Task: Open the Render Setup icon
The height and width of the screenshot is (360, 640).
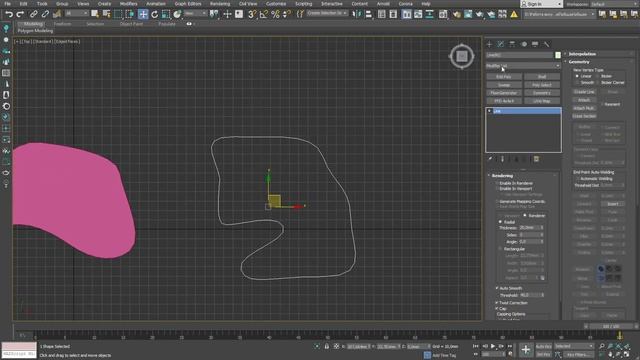Action: (x=456, y=14)
